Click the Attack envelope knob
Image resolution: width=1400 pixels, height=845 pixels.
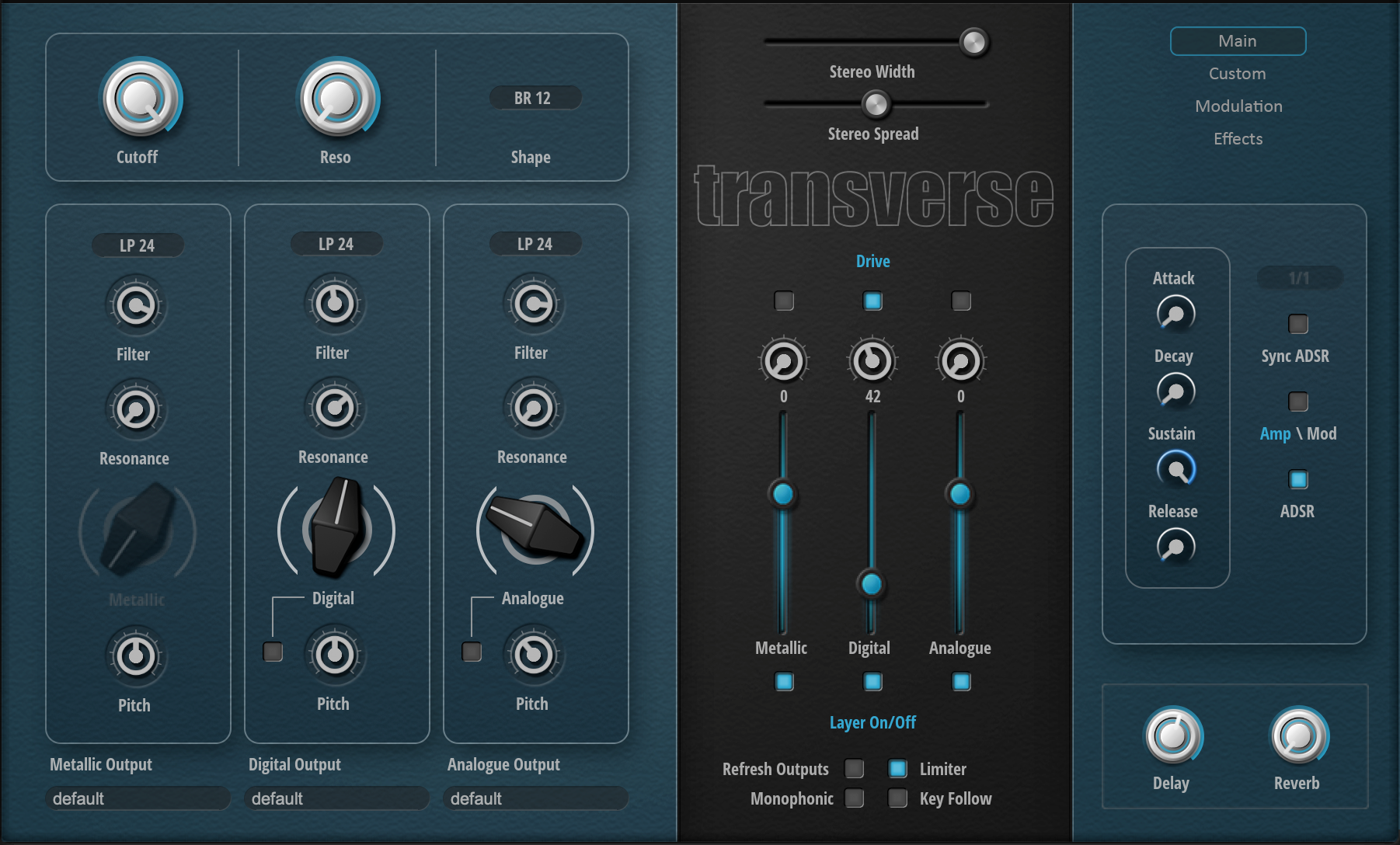pos(1175,314)
